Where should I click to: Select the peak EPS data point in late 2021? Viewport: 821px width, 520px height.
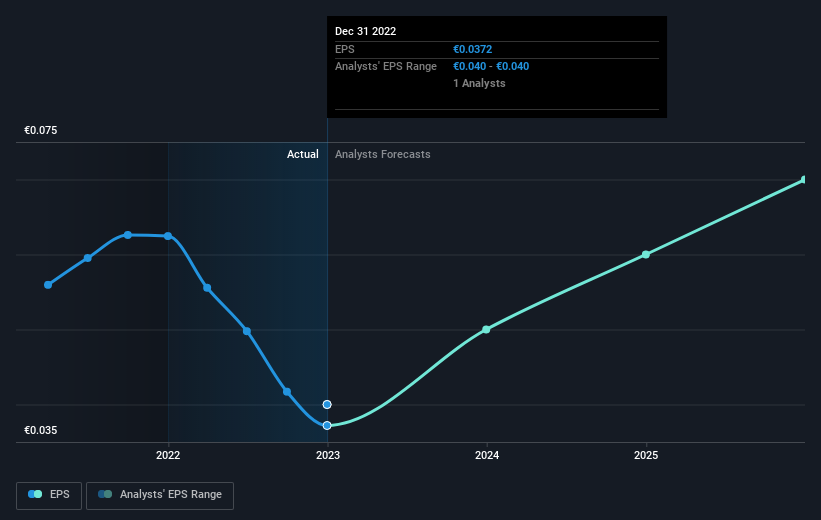(x=128, y=235)
